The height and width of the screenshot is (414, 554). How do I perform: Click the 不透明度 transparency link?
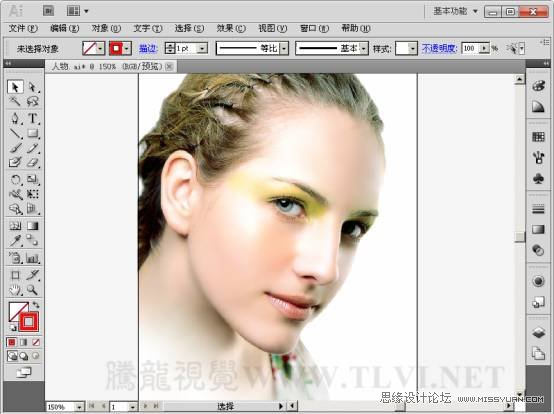440,48
